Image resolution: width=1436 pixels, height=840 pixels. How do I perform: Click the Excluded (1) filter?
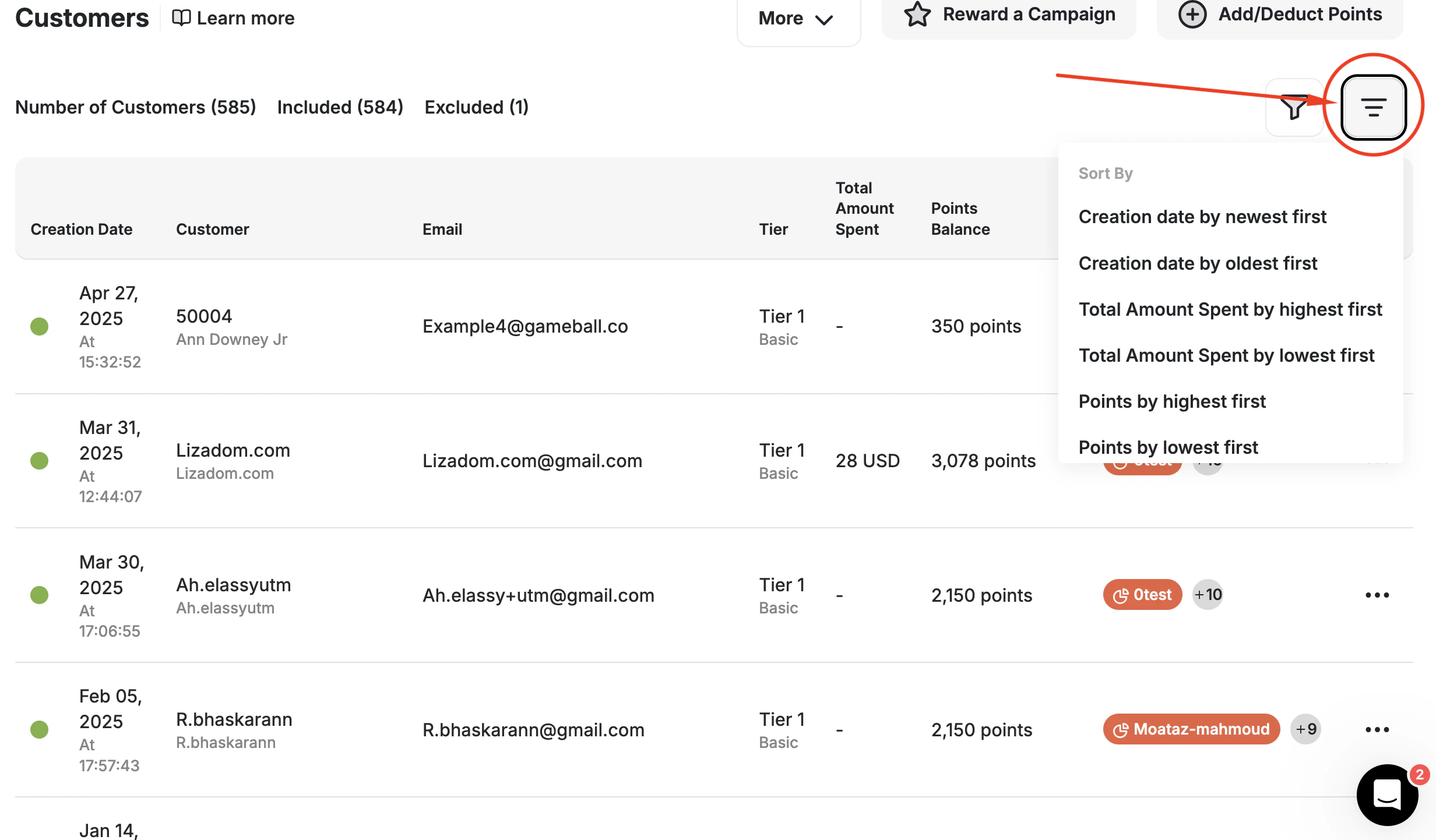(477, 107)
